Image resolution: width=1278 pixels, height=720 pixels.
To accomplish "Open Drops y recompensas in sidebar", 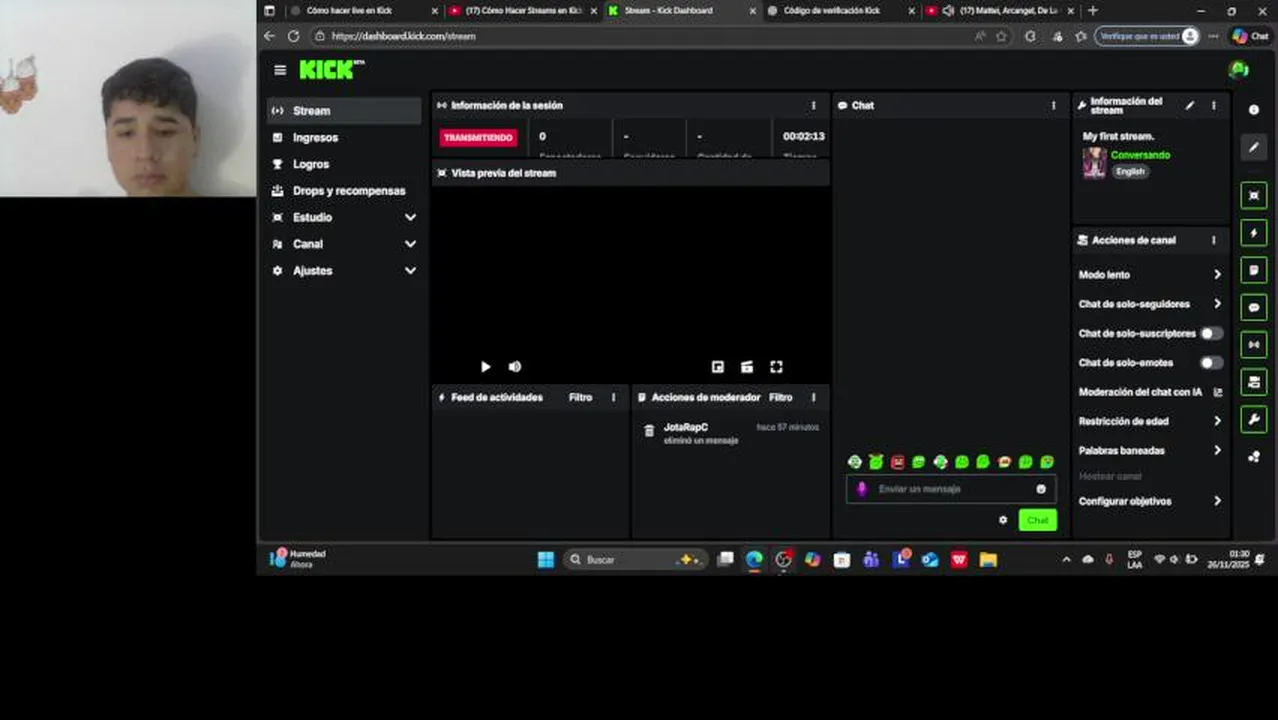I will click(344, 191).
